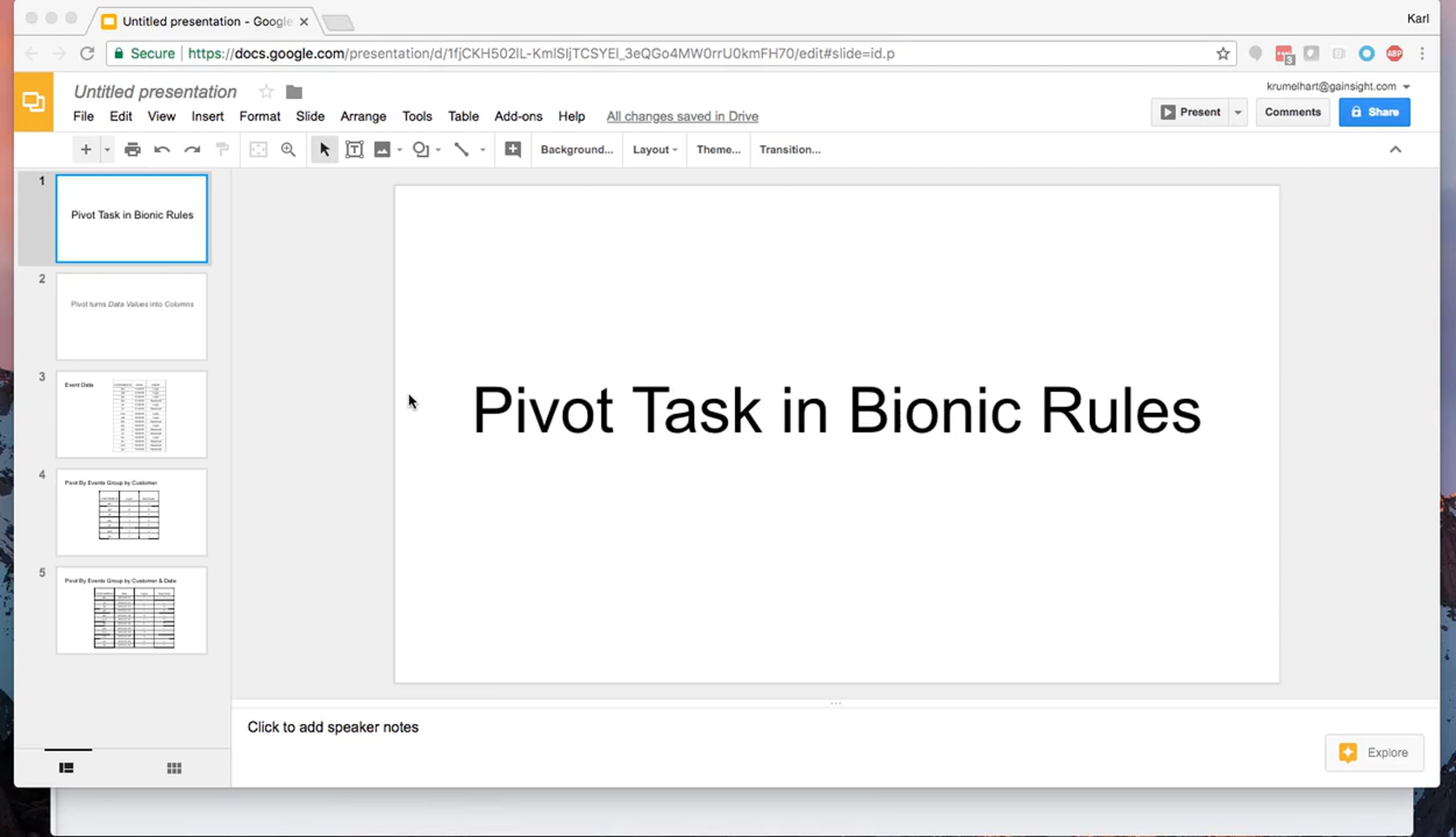Click the browser reload button

[87, 53]
